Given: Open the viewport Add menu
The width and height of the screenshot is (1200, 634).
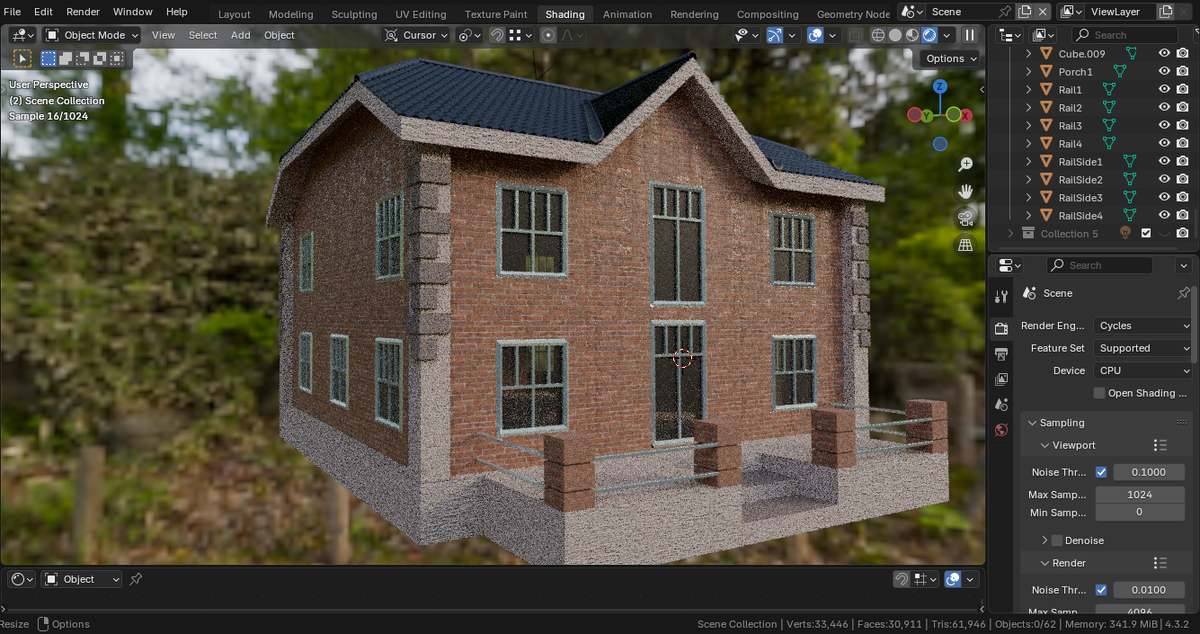Looking at the screenshot, I should pyautogui.click(x=240, y=35).
